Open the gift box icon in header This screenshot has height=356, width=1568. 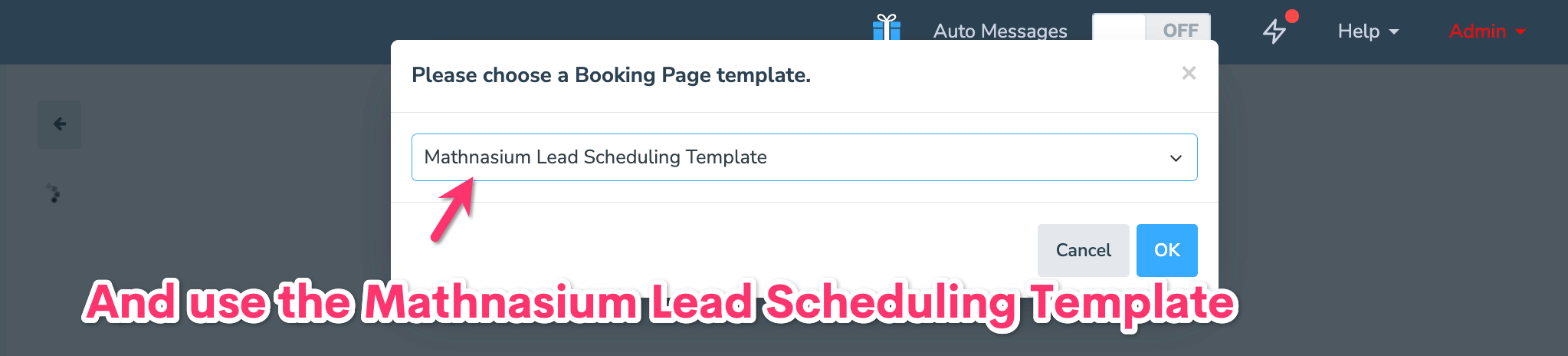point(887,28)
